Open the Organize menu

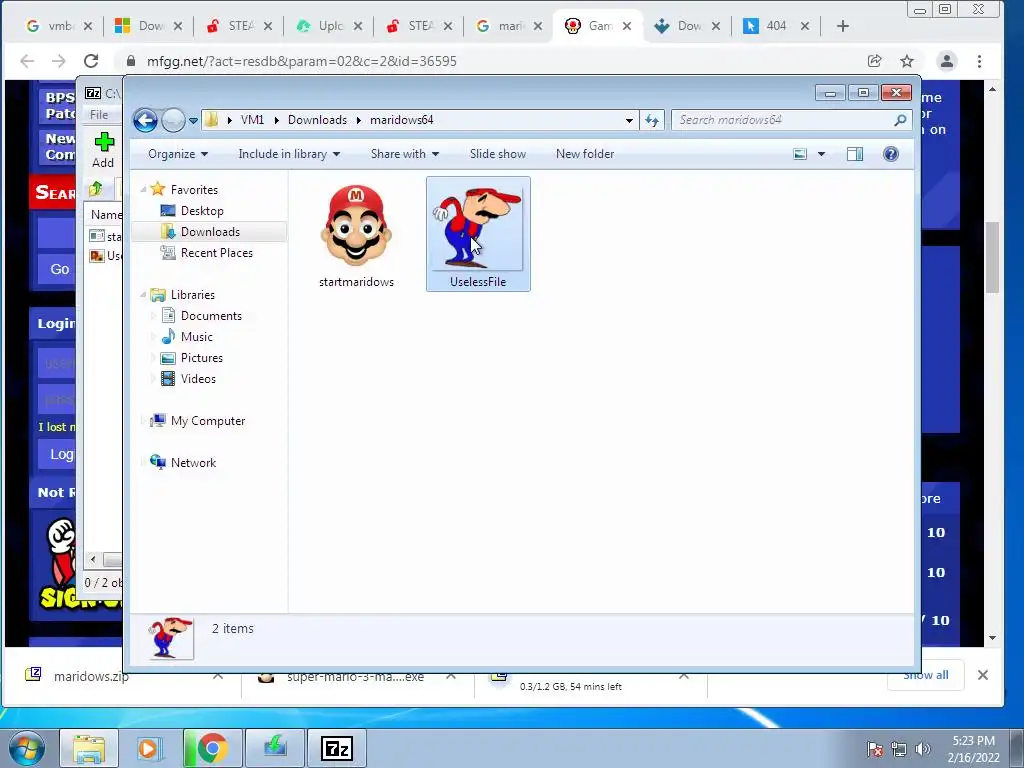point(178,154)
